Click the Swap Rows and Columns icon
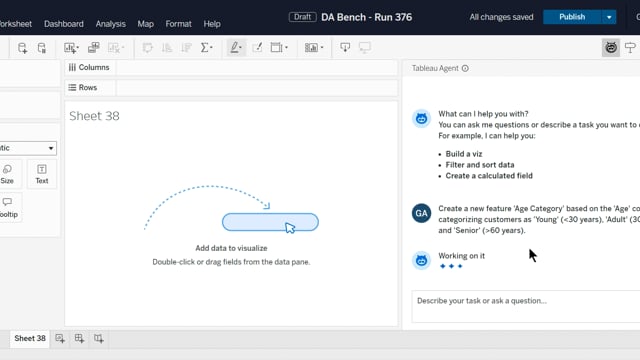The height and width of the screenshot is (360, 640). [x=147, y=48]
